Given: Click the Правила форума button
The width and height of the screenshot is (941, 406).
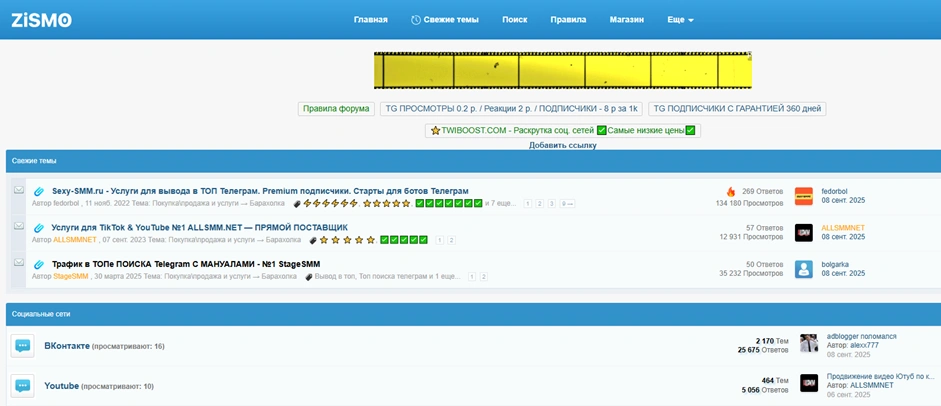Looking at the screenshot, I should pyautogui.click(x=335, y=109).
